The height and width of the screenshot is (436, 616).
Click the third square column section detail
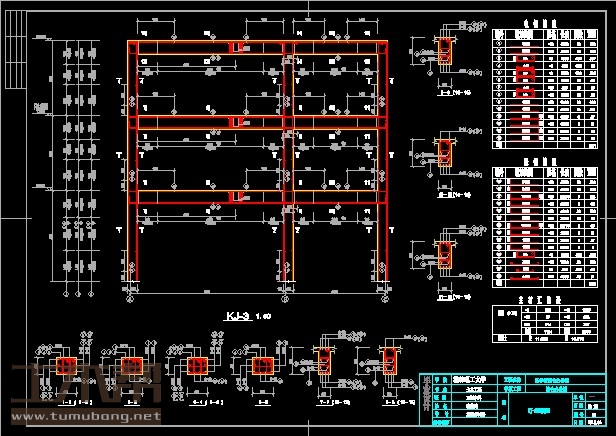tap(197, 366)
